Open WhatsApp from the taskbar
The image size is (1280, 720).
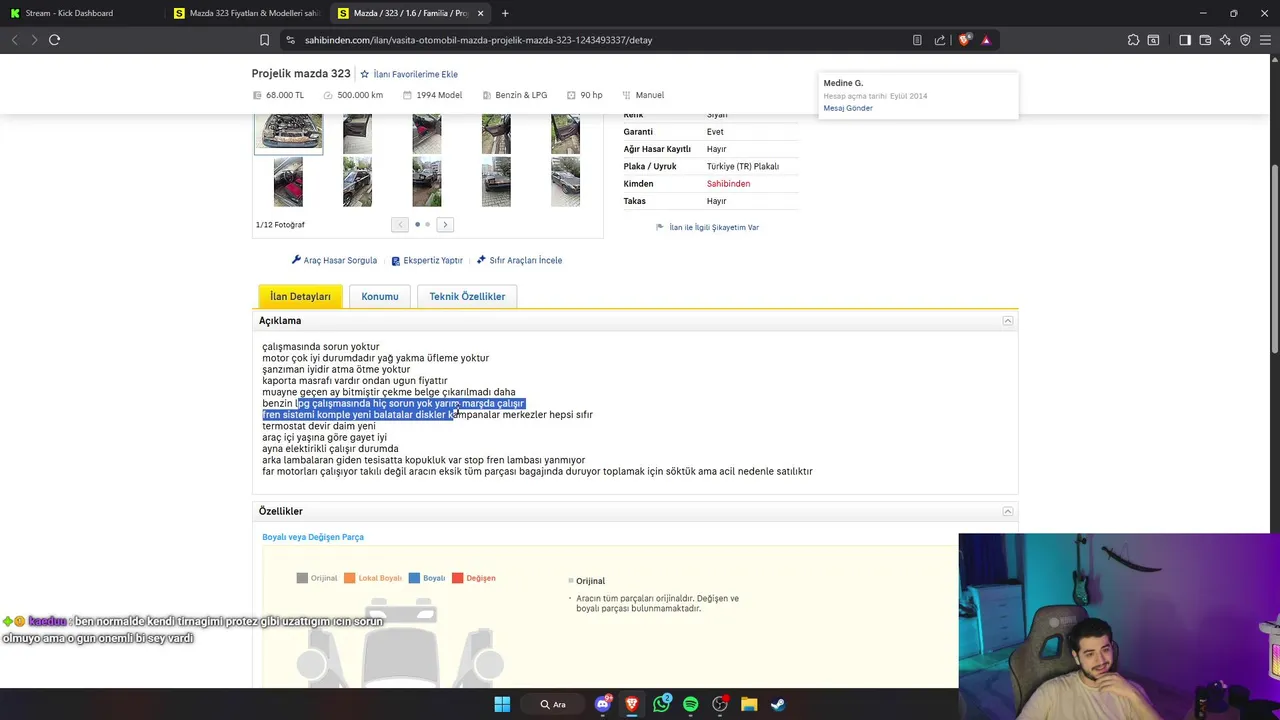point(661,704)
